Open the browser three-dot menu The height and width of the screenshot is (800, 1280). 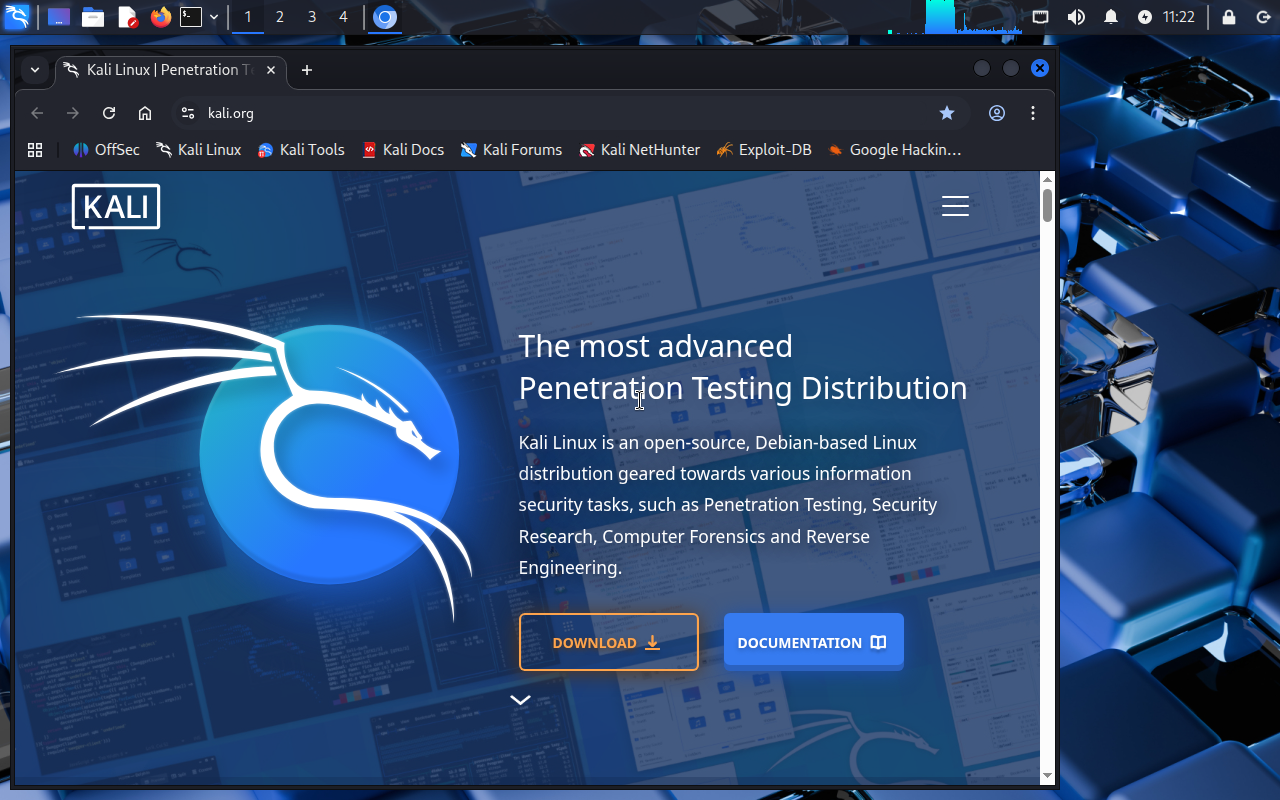click(x=1033, y=113)
